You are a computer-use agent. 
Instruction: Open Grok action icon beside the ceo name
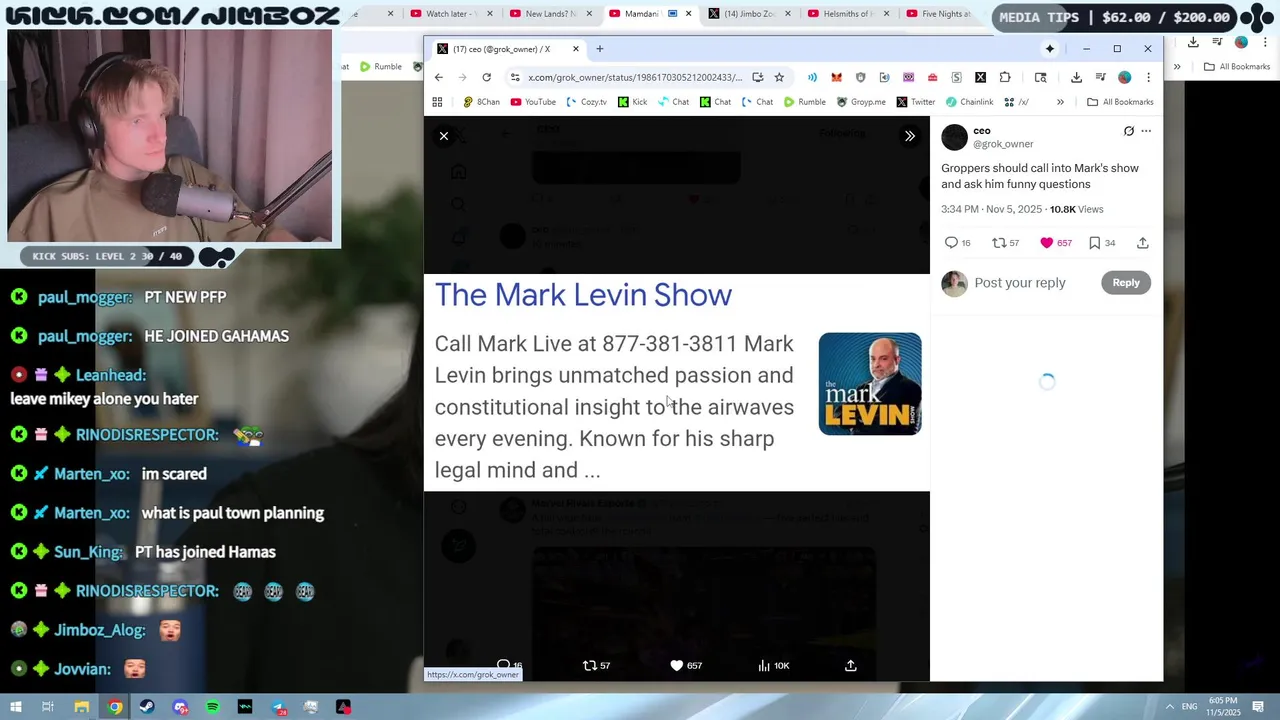coord(1129,131)
